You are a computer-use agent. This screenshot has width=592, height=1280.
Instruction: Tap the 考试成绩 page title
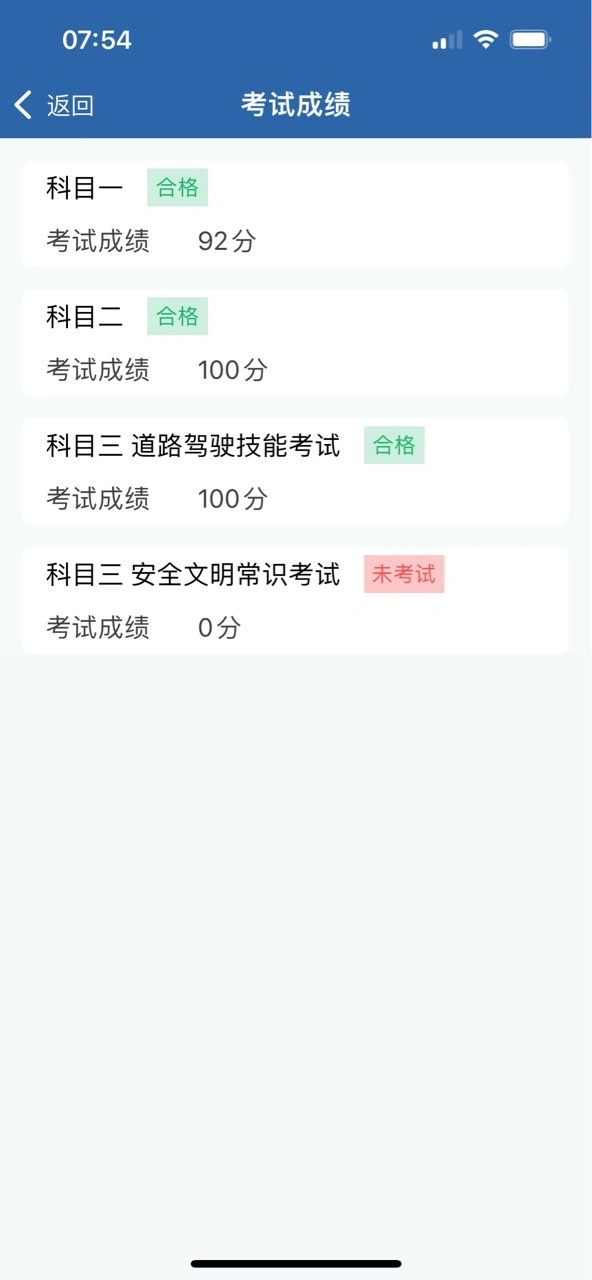(296, 105)
